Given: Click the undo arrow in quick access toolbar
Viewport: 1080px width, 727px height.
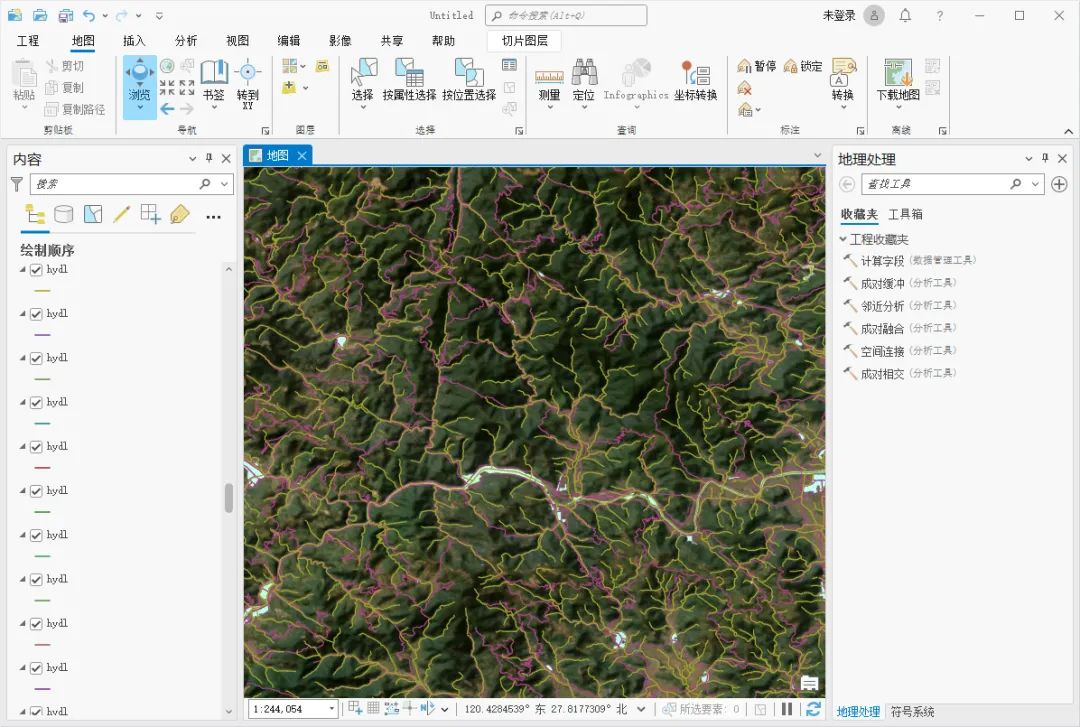Looking at the screenshot, I should [88, 15].
